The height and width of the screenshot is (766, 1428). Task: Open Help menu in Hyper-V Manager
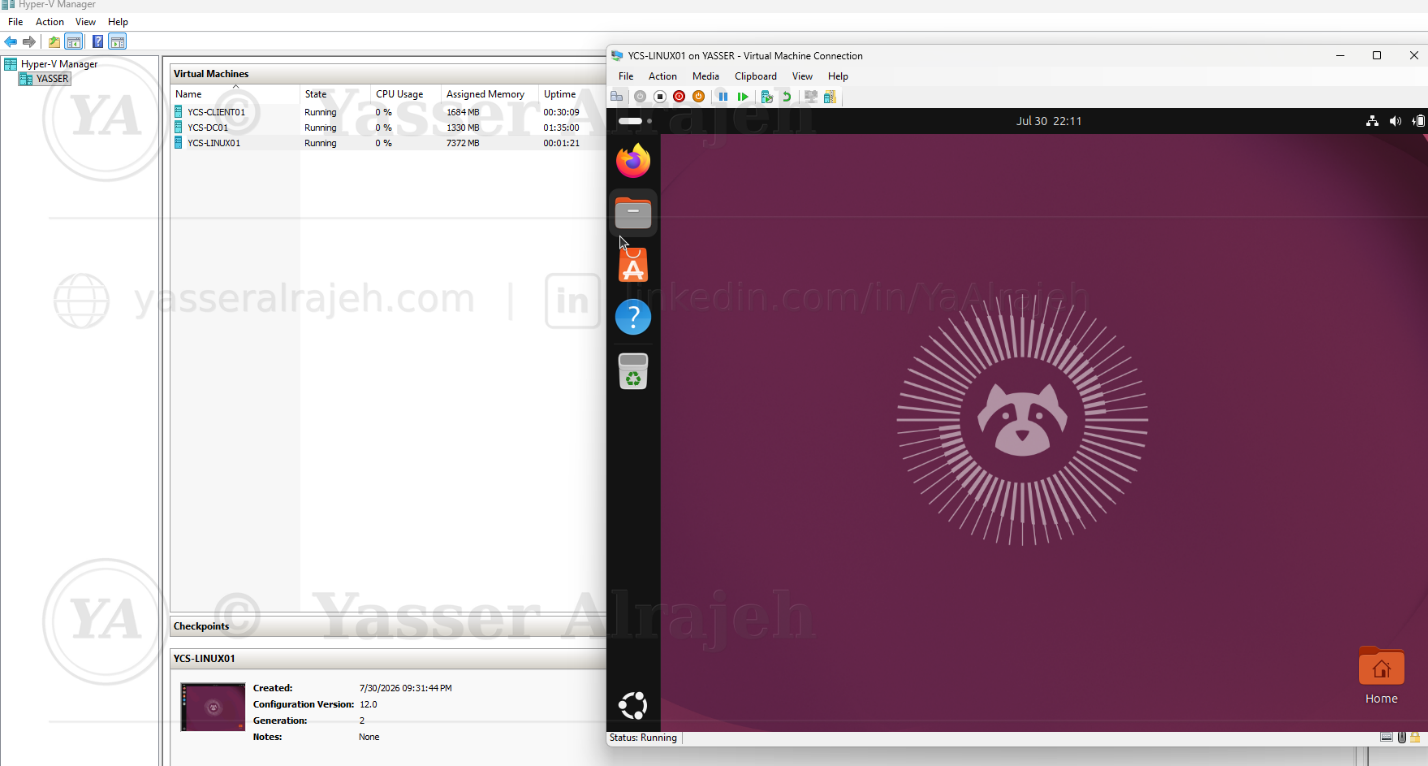(118, 22)
